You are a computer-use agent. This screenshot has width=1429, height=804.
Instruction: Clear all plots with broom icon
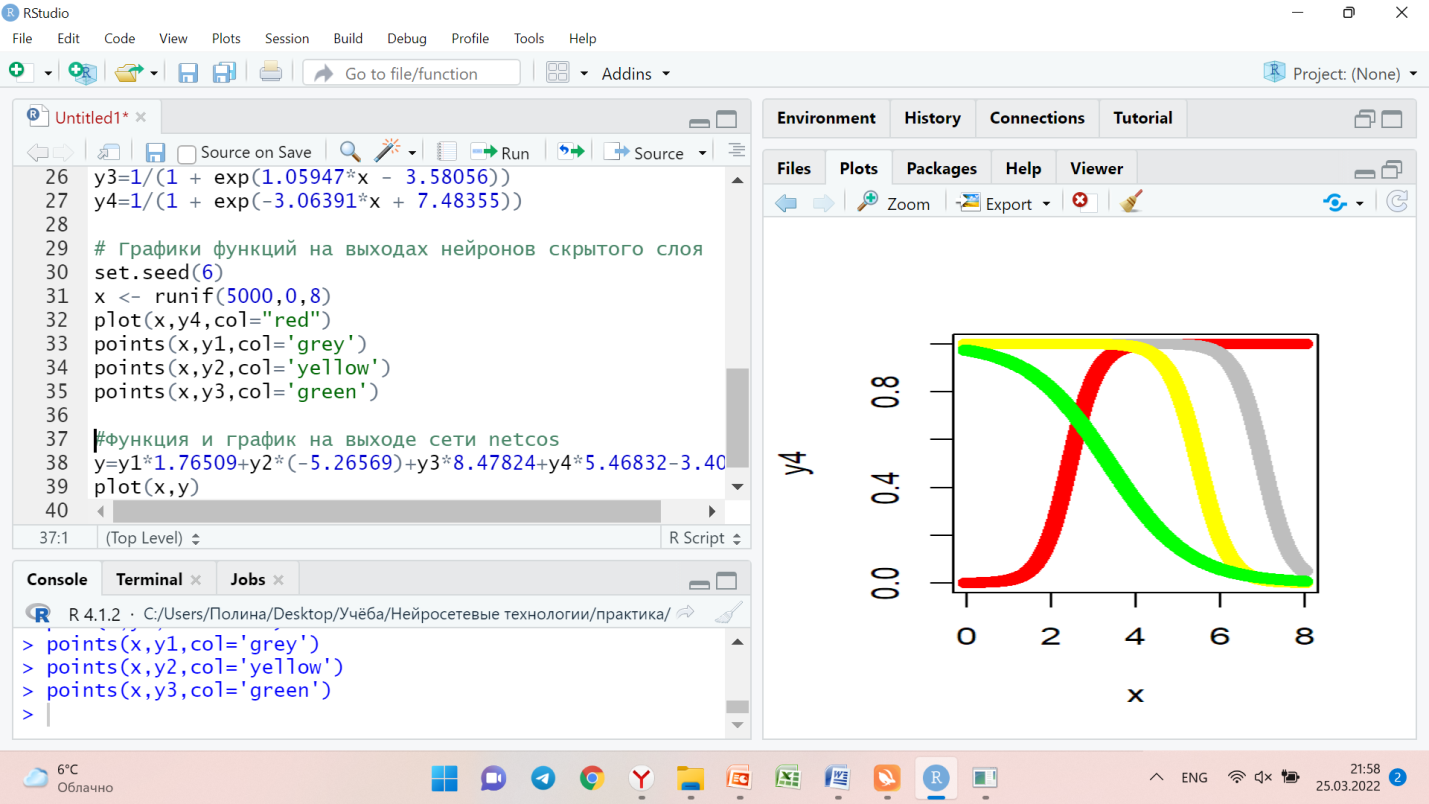point(1132,201)
